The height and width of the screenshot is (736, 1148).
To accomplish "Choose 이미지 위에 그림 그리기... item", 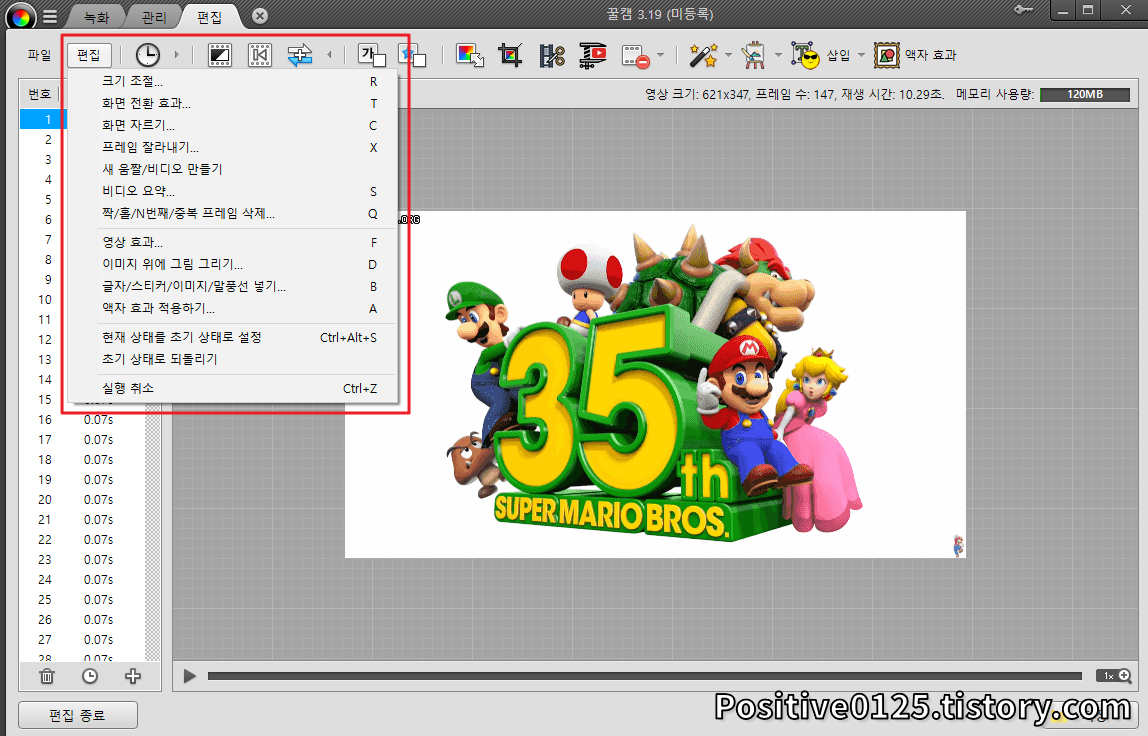I will pos(233,264).
